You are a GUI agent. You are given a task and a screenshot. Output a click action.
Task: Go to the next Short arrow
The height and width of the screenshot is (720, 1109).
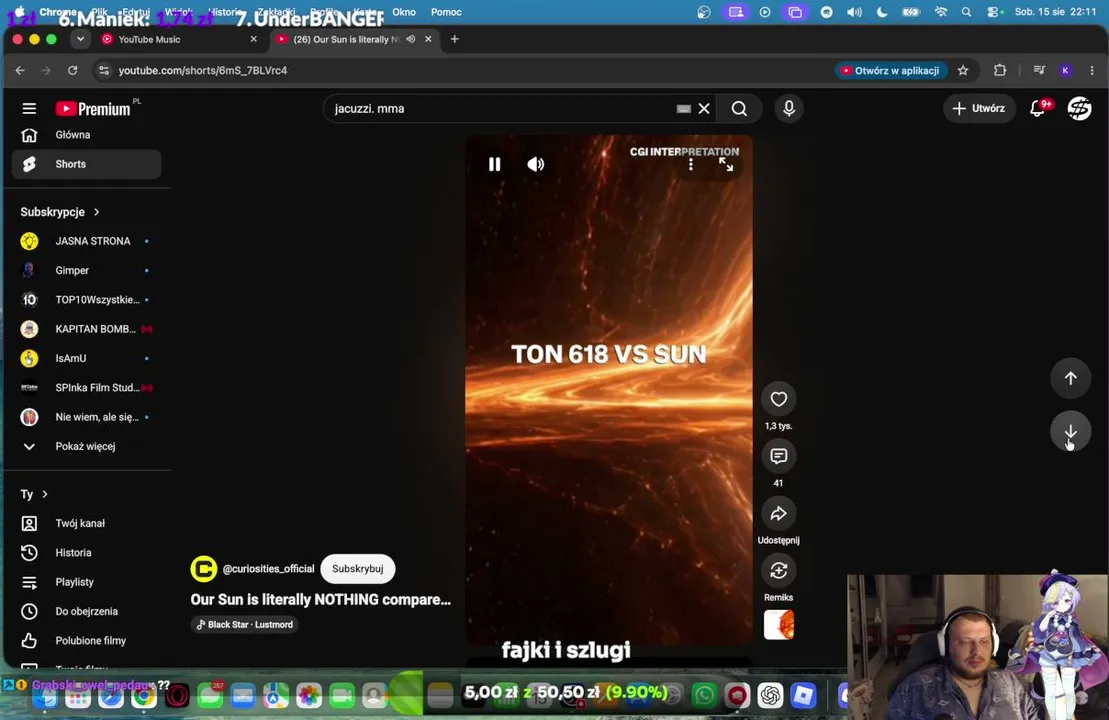1070,431
